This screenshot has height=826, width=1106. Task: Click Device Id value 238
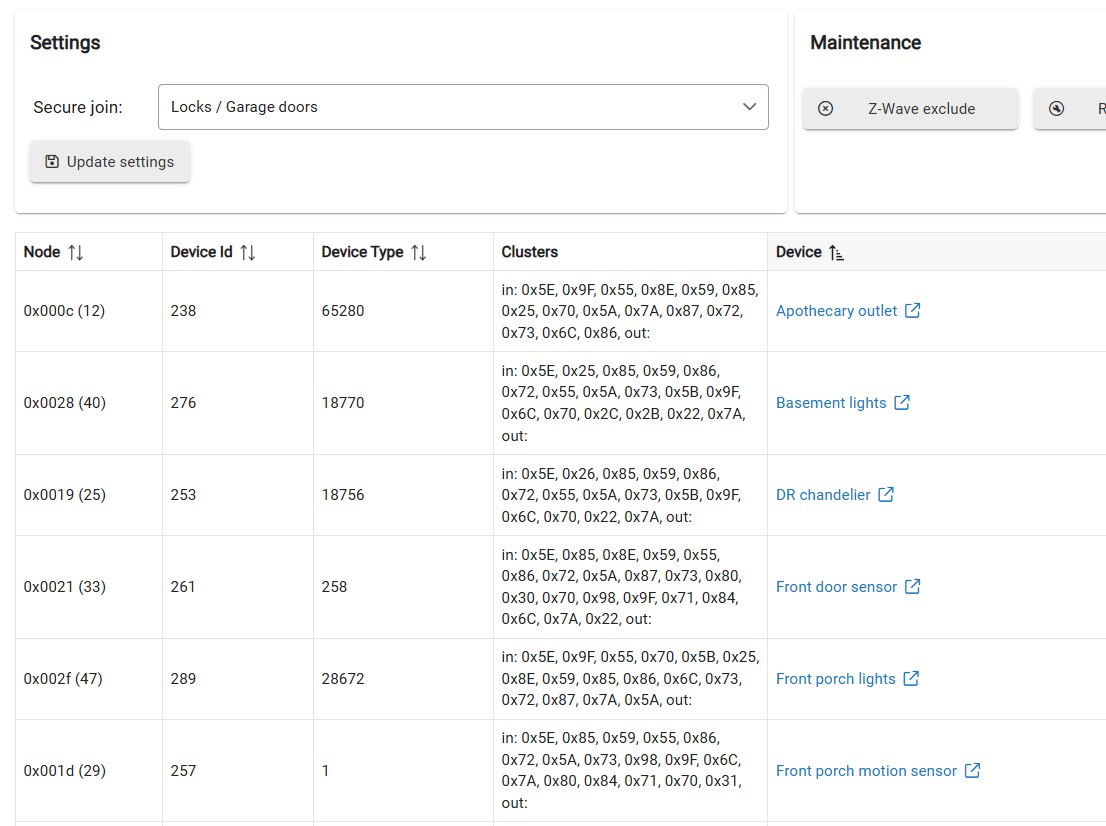coord(183,311)
